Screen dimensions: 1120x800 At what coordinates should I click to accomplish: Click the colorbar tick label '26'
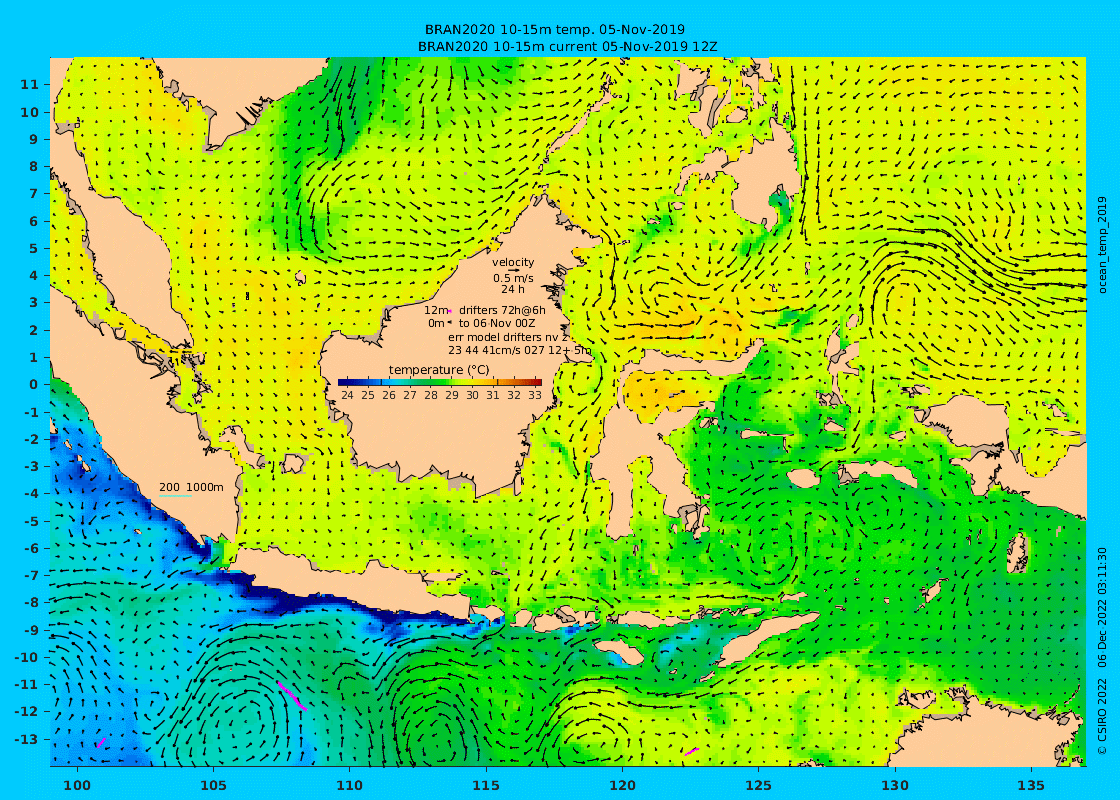click(389, 395)
